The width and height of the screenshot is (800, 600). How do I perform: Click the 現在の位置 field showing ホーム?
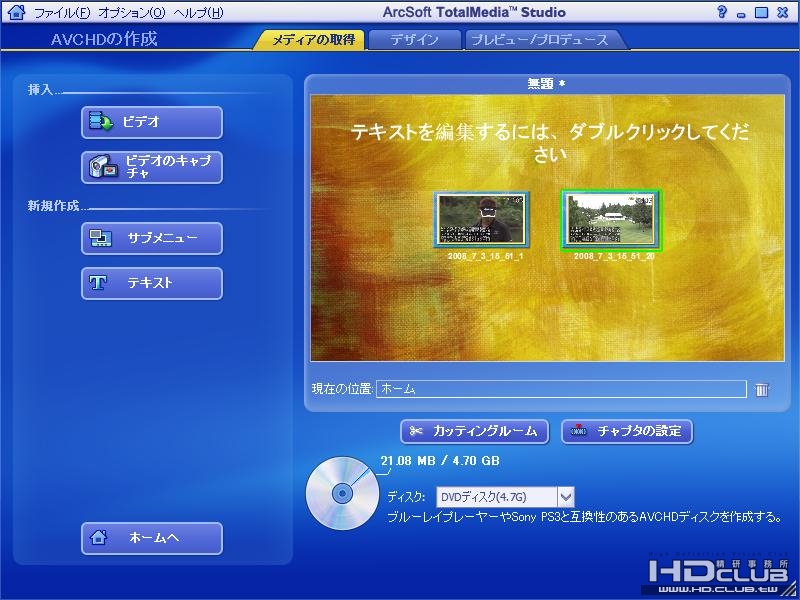[561, 389]
